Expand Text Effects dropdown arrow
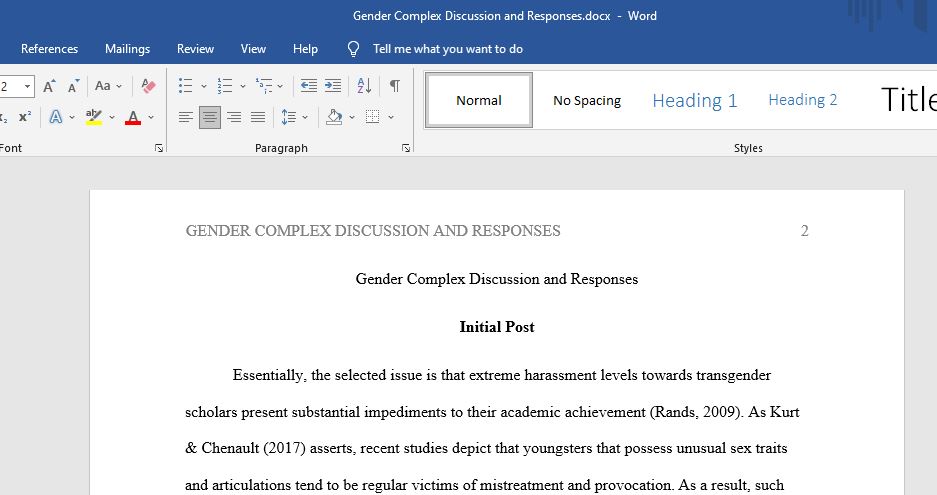Screen dimensions: 937x495 click(x=72, y=117)
